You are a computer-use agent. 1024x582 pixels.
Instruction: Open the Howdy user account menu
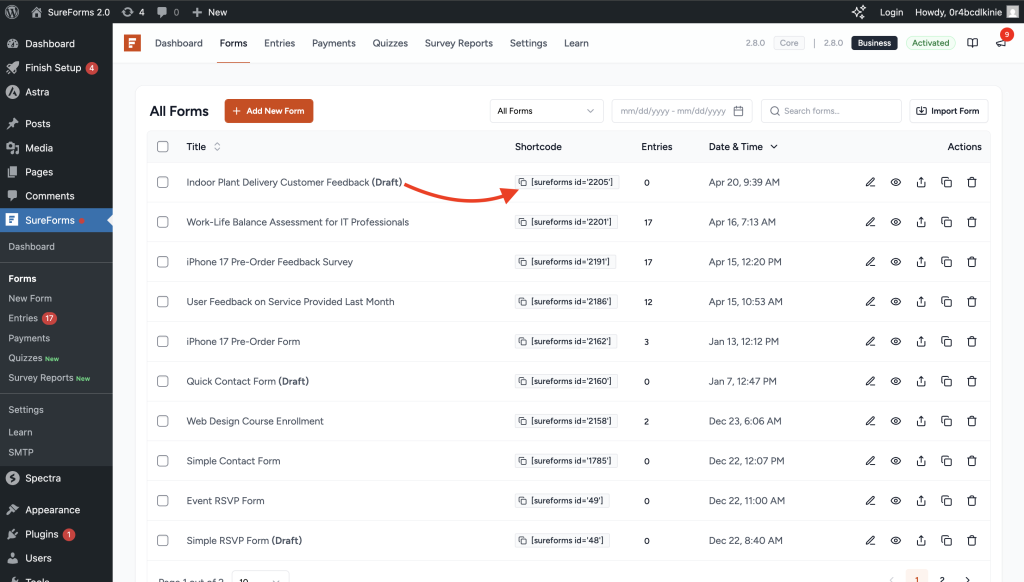966,12
